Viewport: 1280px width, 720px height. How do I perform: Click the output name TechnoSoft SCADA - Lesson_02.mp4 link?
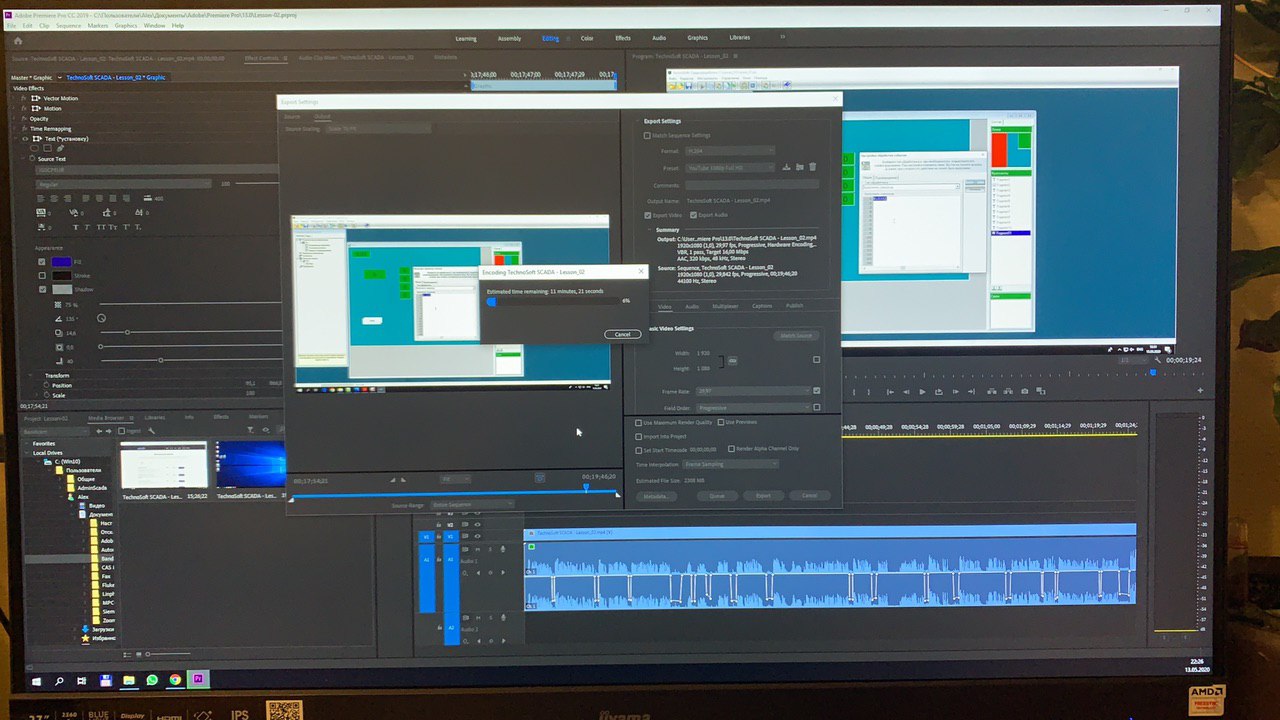(729, 201)
